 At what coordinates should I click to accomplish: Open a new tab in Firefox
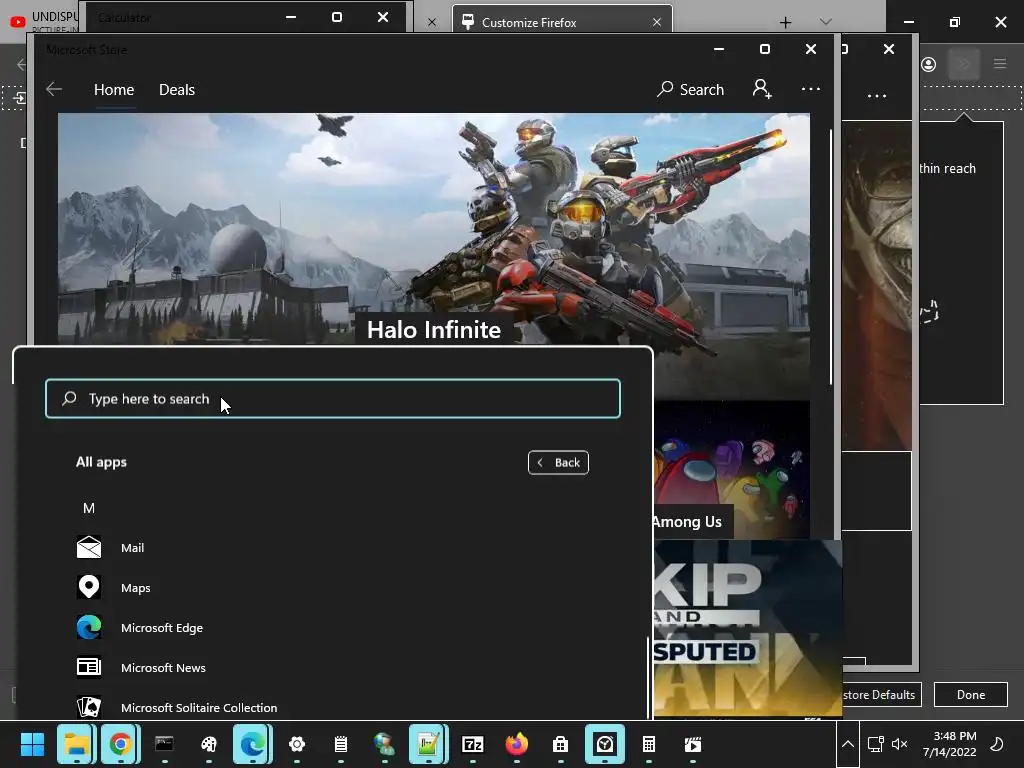click(786, 23)
